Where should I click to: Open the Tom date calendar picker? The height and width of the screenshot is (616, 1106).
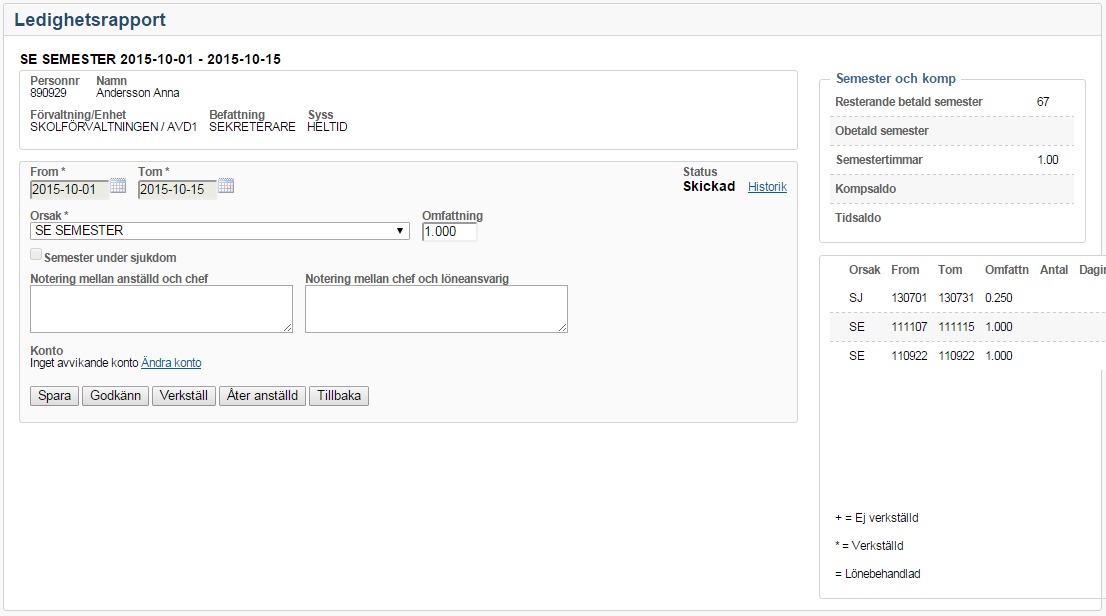pos(226,186)
